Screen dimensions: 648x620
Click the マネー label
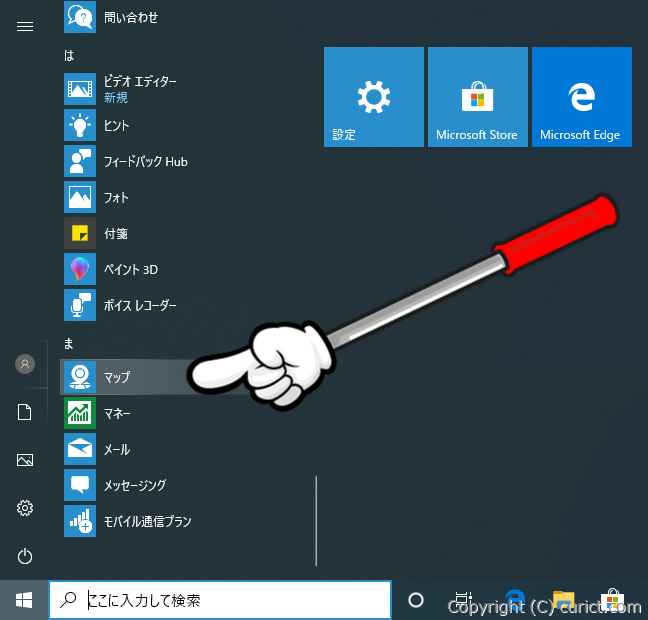pos(117,413)
